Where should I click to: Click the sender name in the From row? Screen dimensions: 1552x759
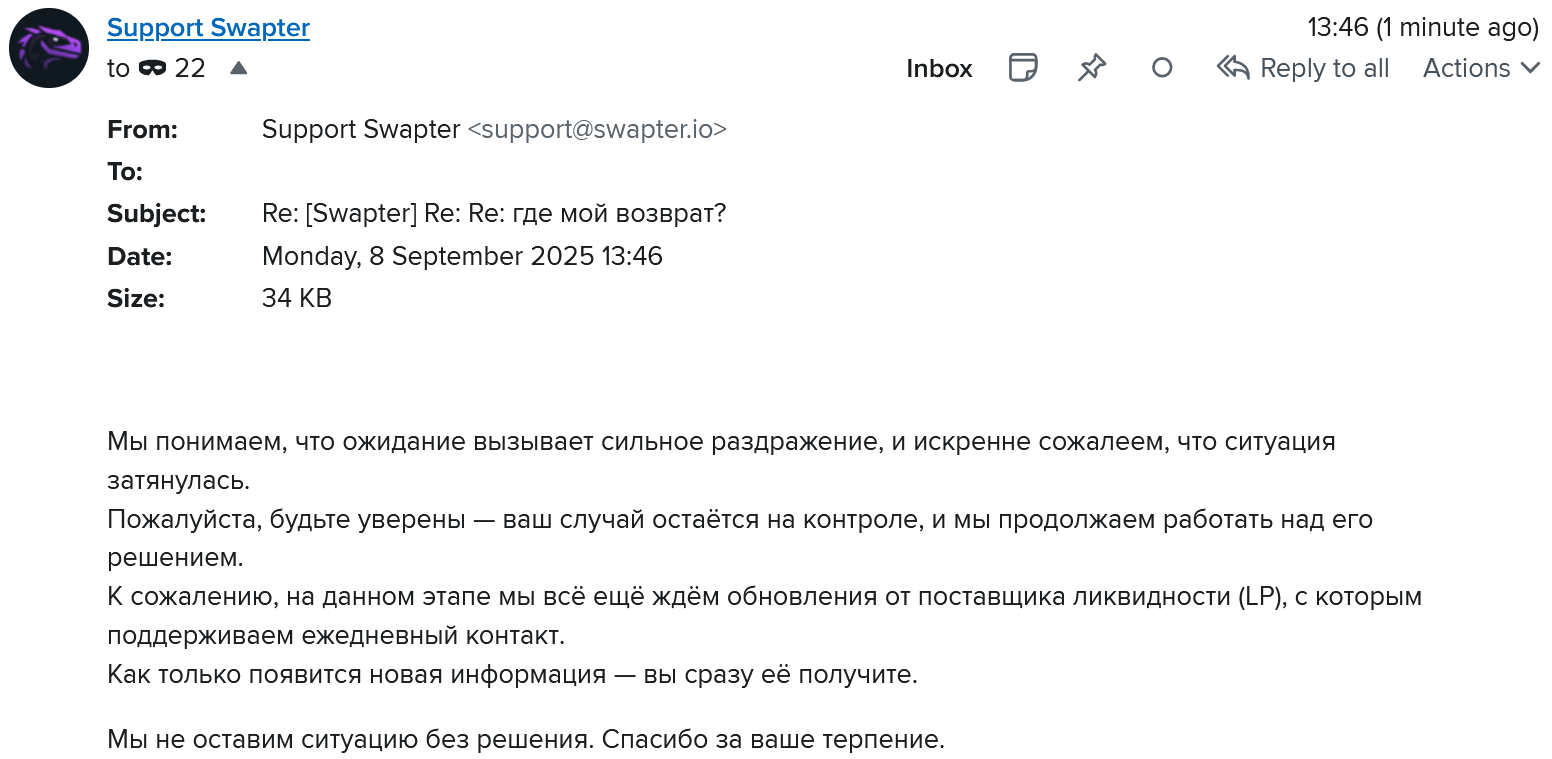[361, 130]
